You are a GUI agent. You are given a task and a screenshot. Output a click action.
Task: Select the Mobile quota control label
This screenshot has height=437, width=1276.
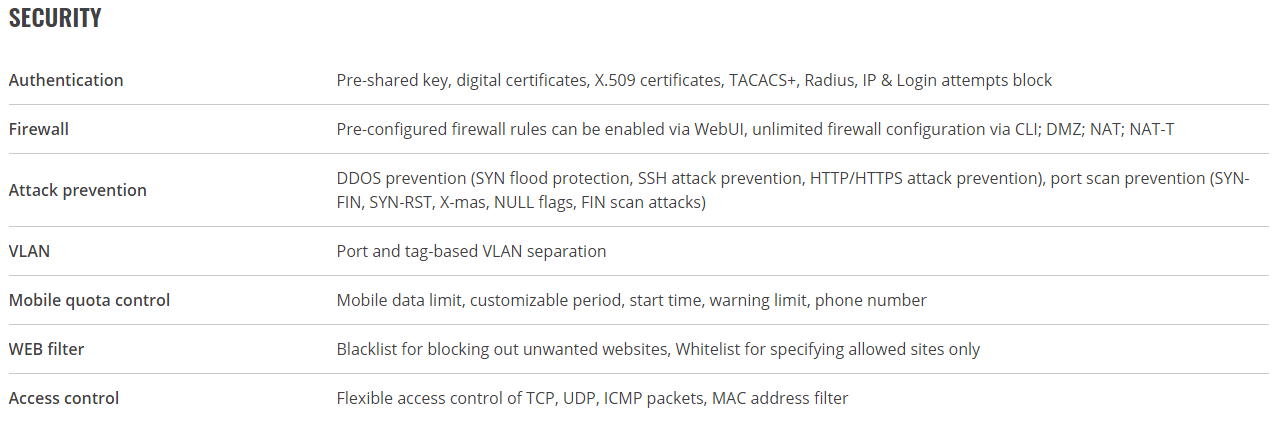pos(89,300)
